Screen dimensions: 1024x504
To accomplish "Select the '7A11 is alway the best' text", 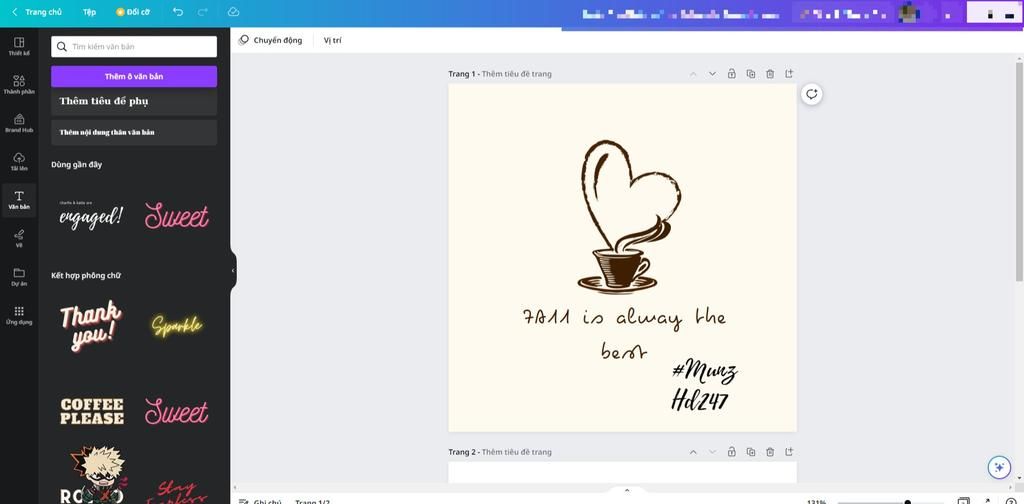I will 624,335.
